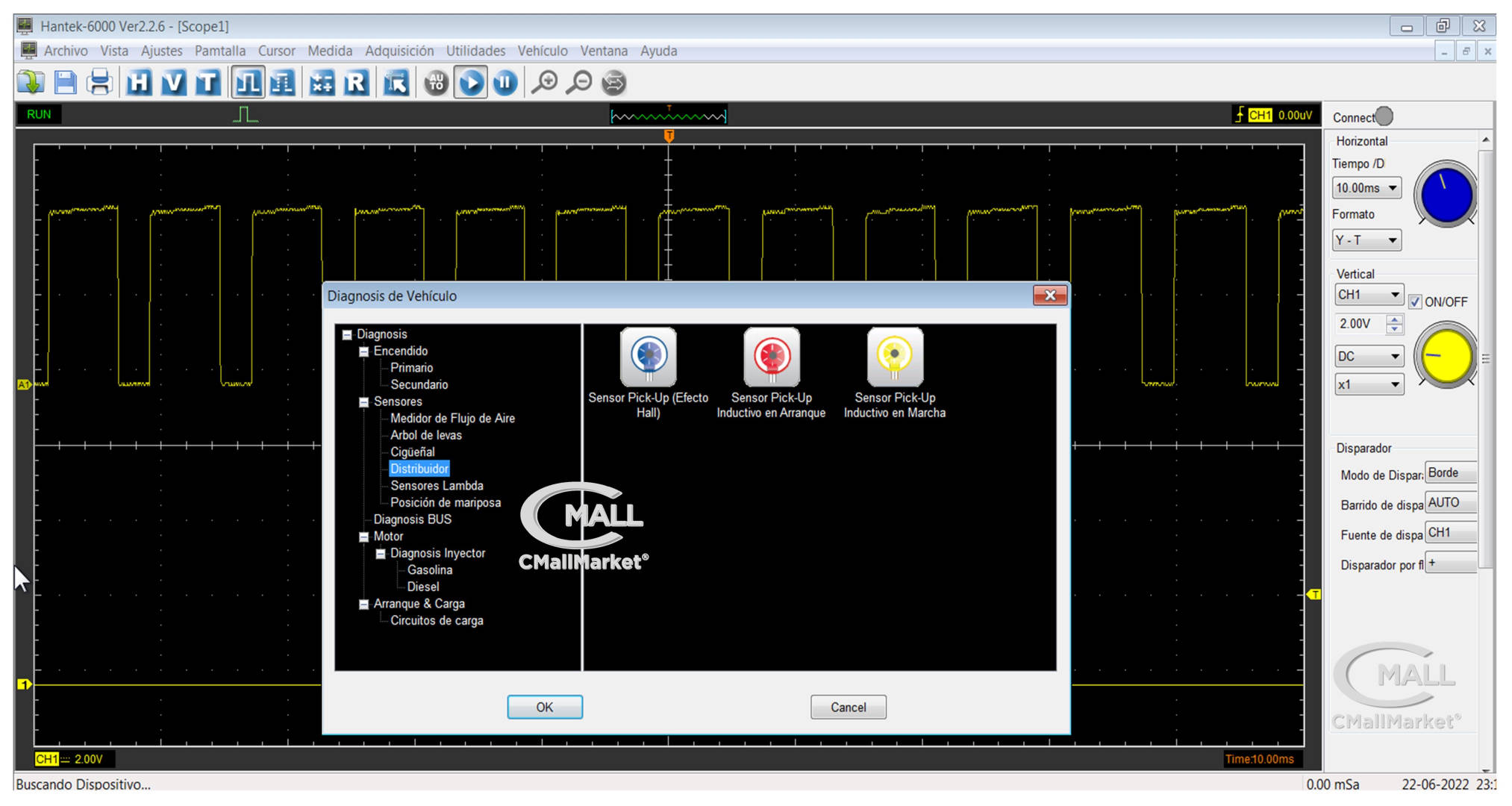Click the save floppy disk icon
The width and height of the screenshot is (1512, 806).
tap(66, 82)
